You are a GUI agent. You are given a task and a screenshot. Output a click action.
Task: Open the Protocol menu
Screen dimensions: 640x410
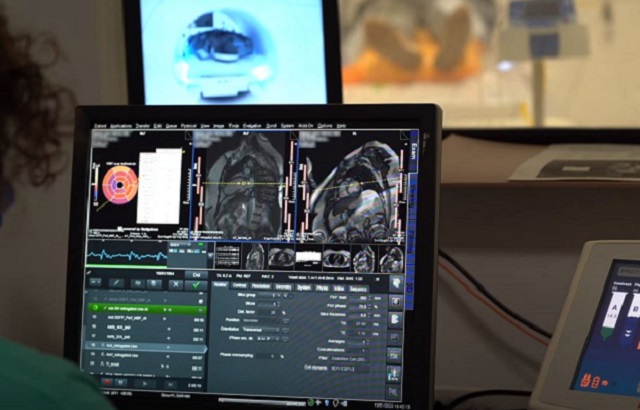[x=189, y=126]
